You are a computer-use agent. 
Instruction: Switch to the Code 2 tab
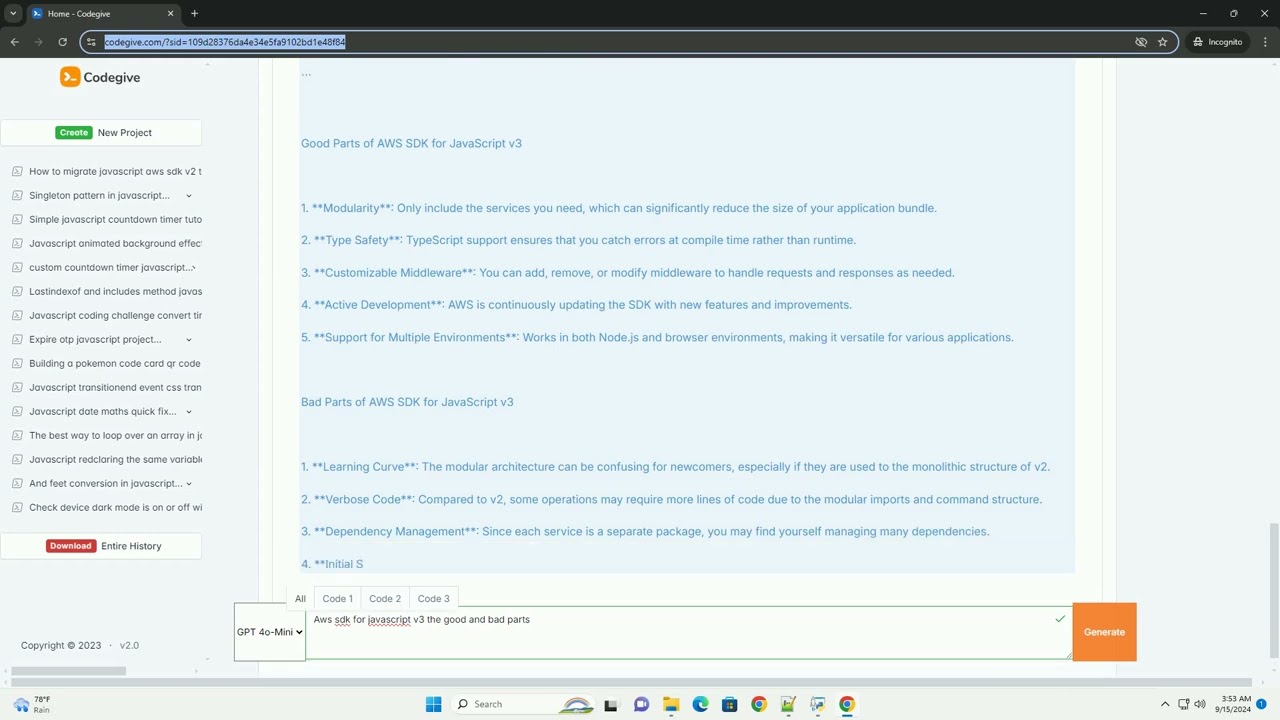(385, 598)
